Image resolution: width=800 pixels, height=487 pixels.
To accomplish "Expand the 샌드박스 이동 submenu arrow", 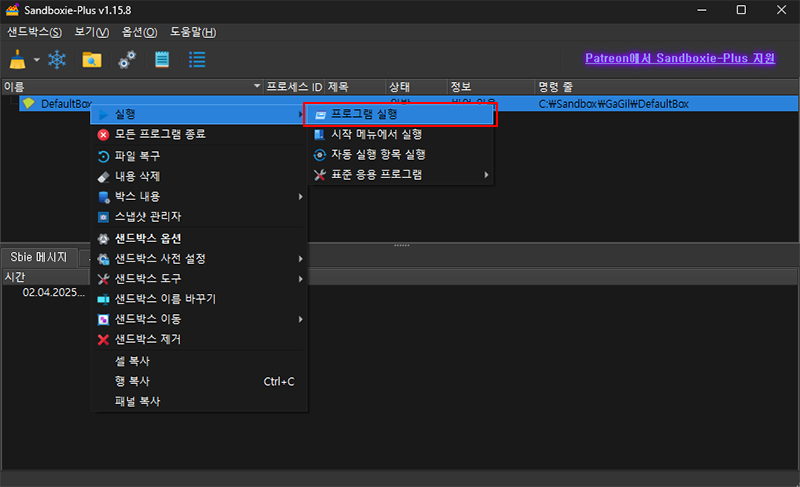I will tap(301, 319).
